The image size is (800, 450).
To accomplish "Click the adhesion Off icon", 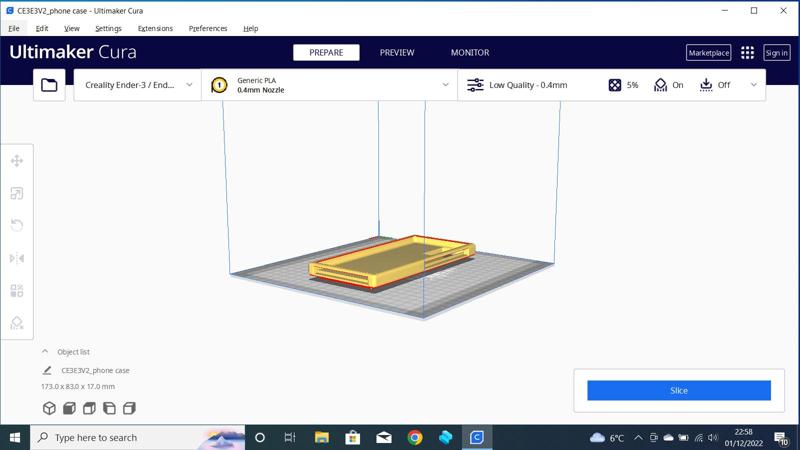I will tap(706, 85).
